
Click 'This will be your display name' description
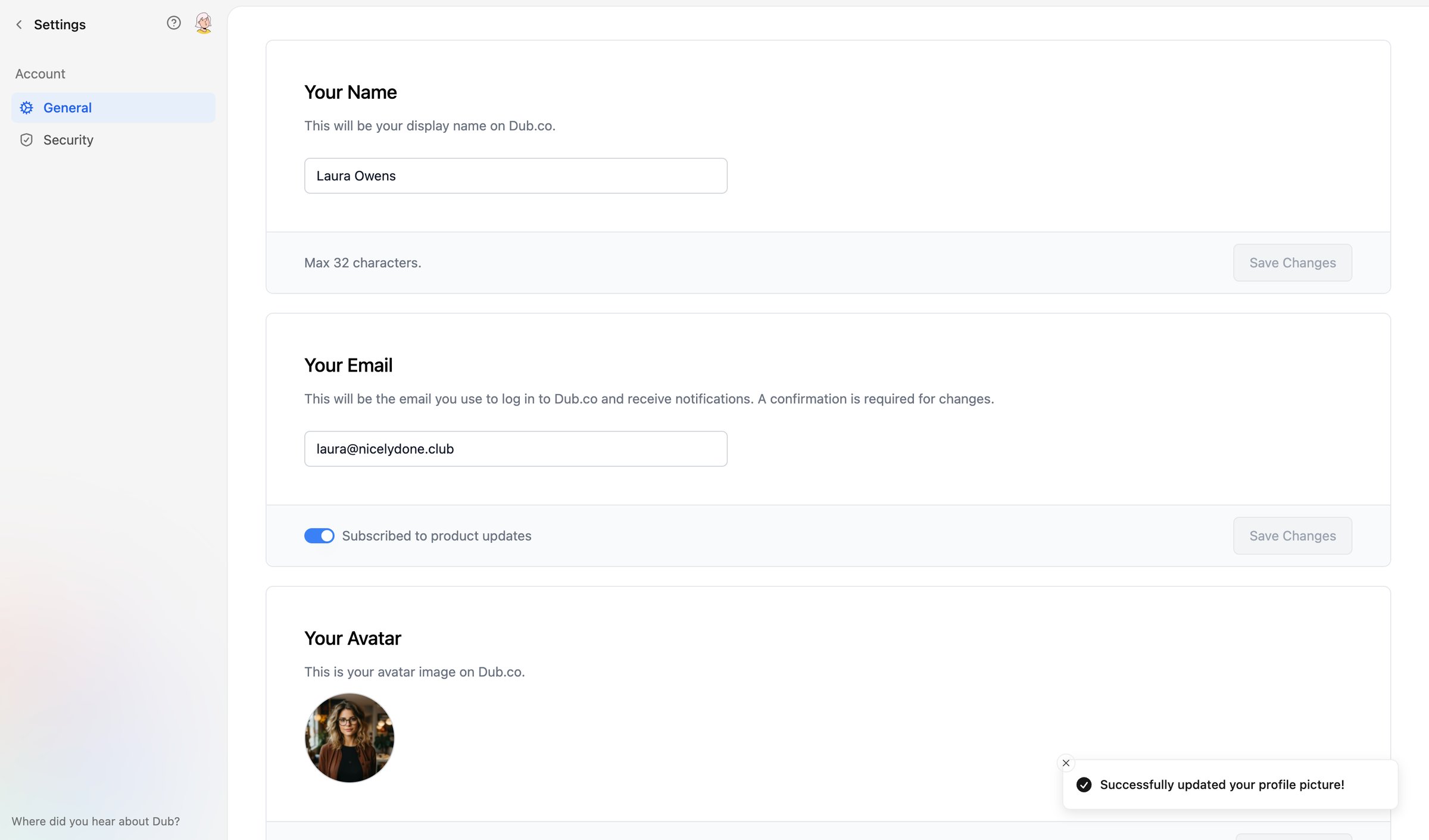coord(429,126)
